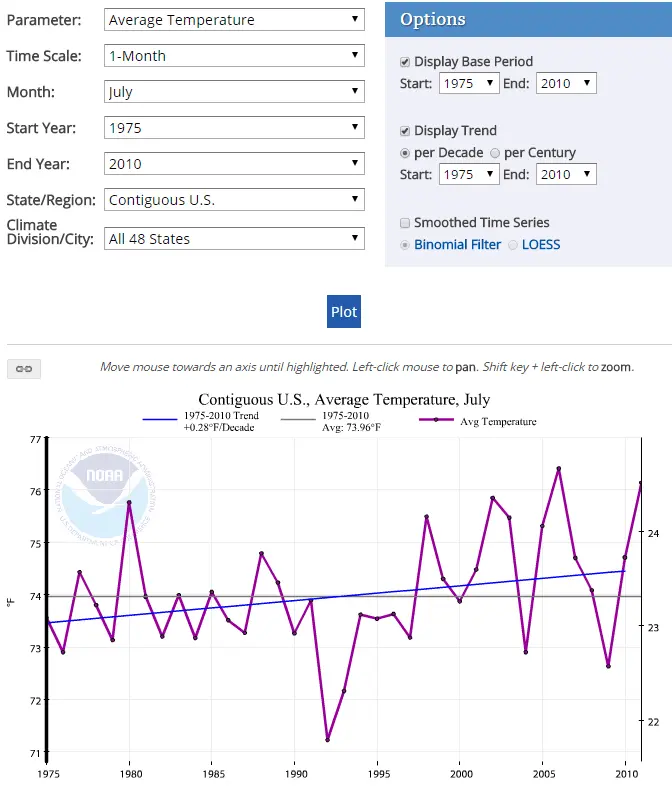Select the per Century radio button

495,153
